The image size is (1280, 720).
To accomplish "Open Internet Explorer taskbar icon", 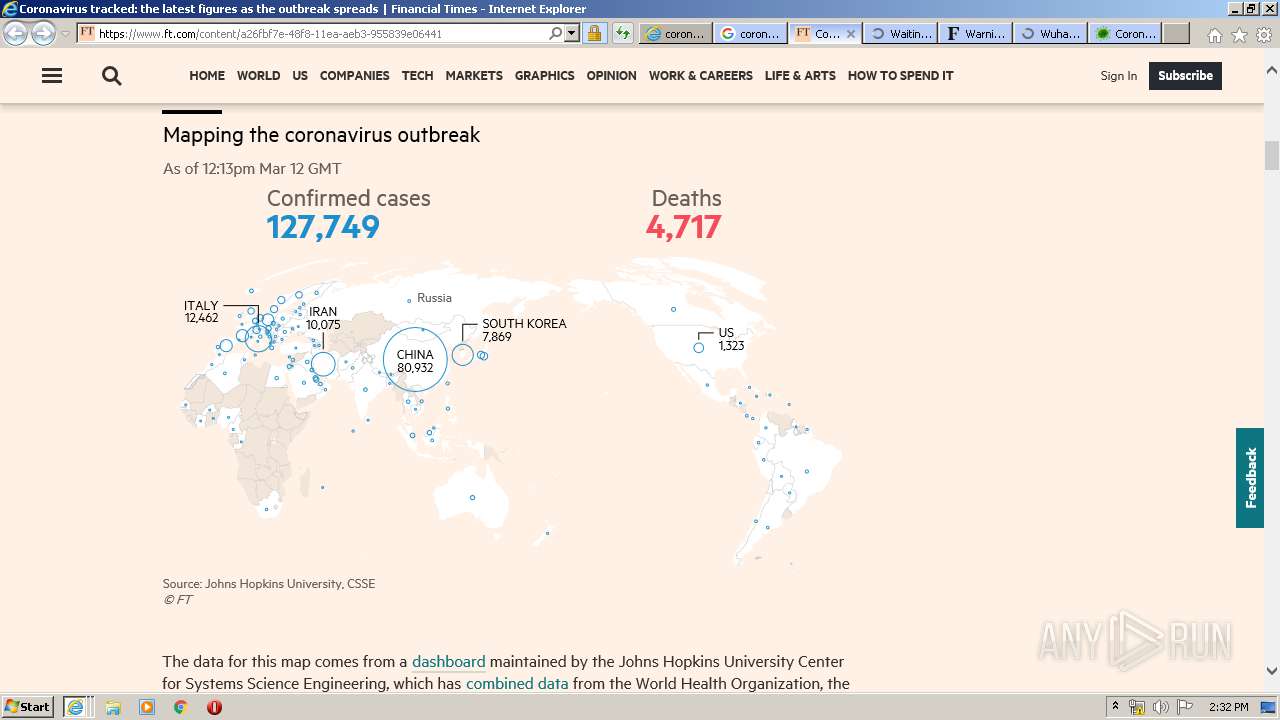I will point(75,707).
